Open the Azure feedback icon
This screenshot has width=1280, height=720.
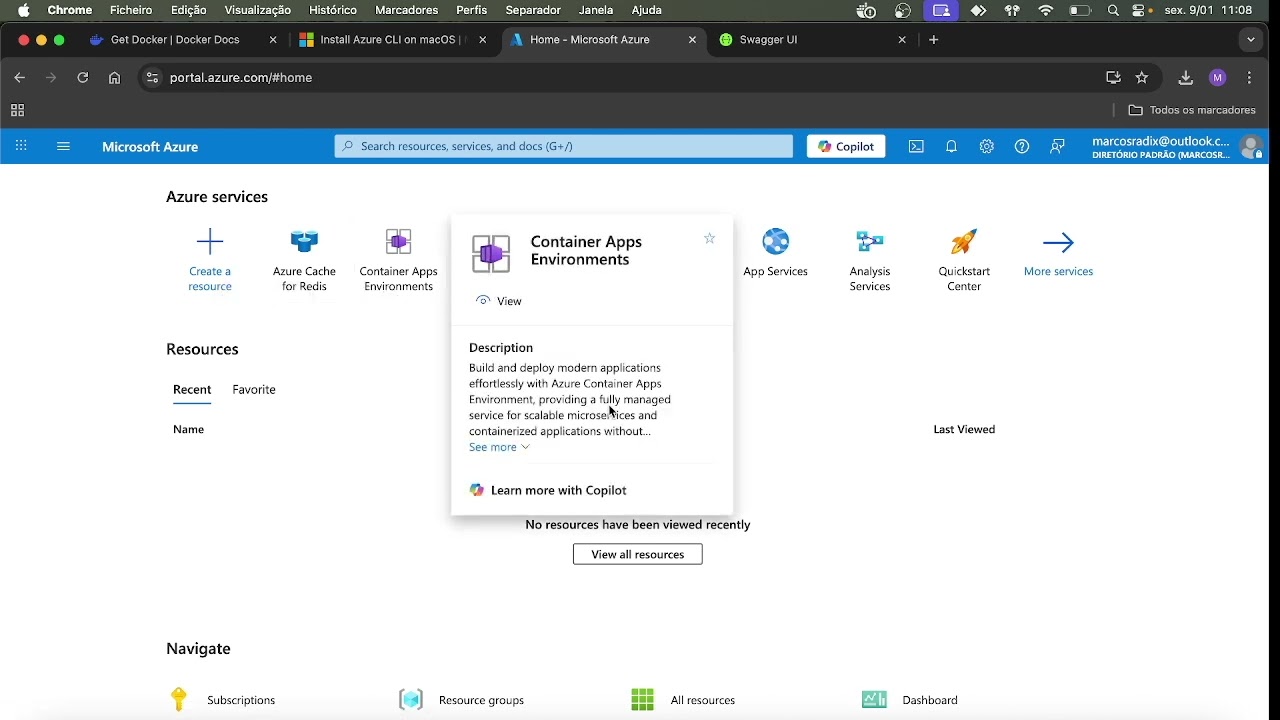tap(1057, 146)
